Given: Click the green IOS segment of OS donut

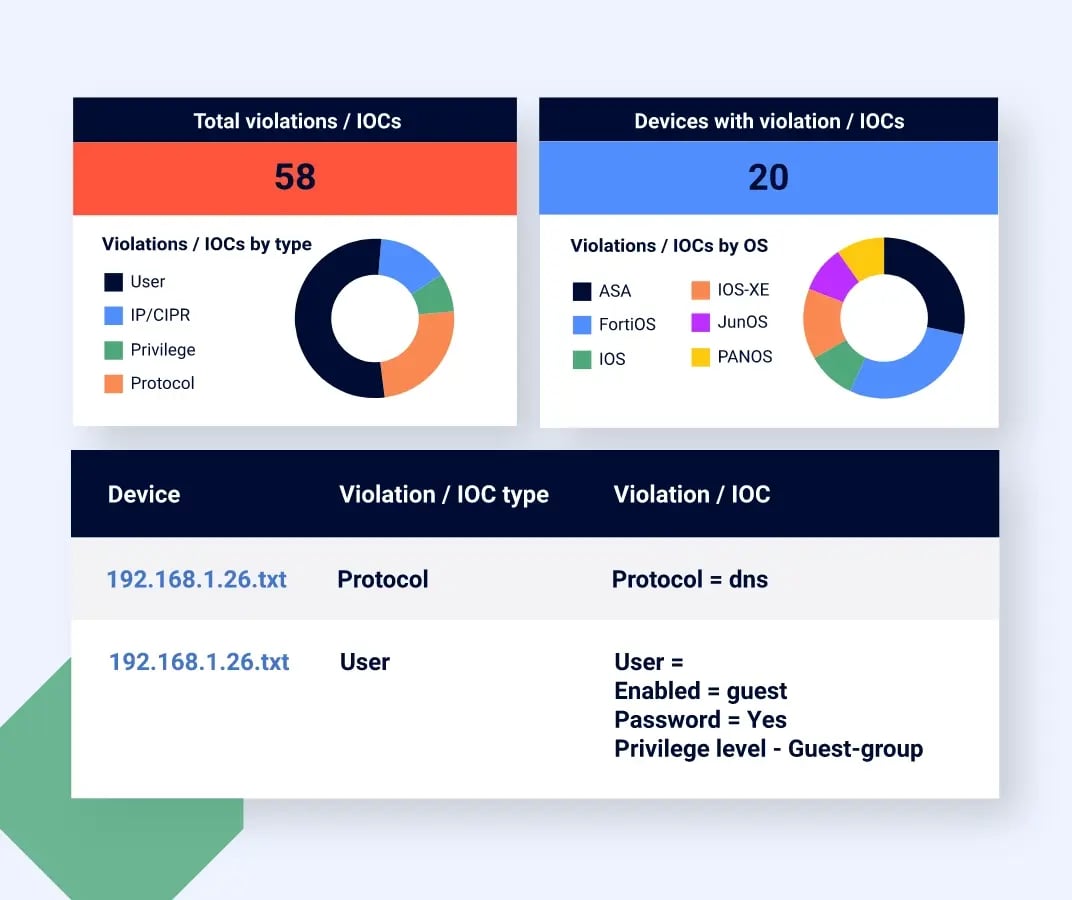Looking at the screenshot, I should tap(840, 364).
